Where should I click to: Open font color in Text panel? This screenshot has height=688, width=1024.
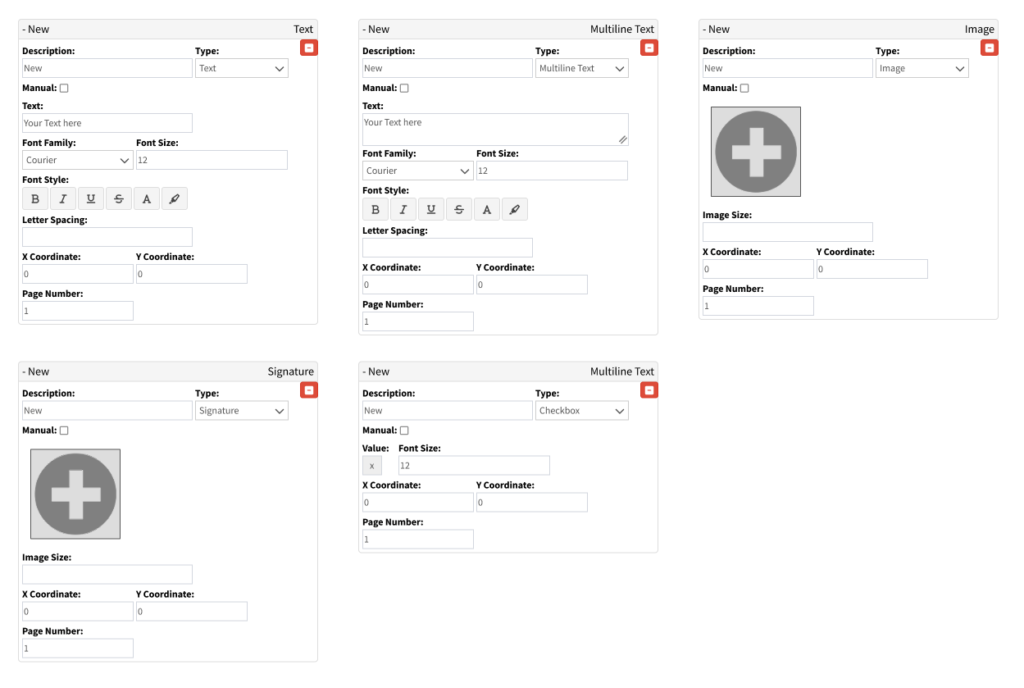point(146,199)
